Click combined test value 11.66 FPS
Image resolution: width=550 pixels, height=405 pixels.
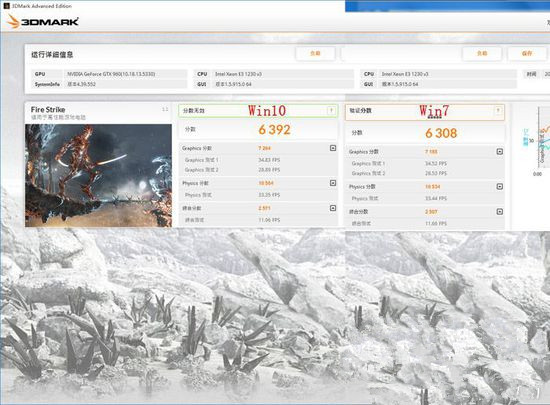436,223
